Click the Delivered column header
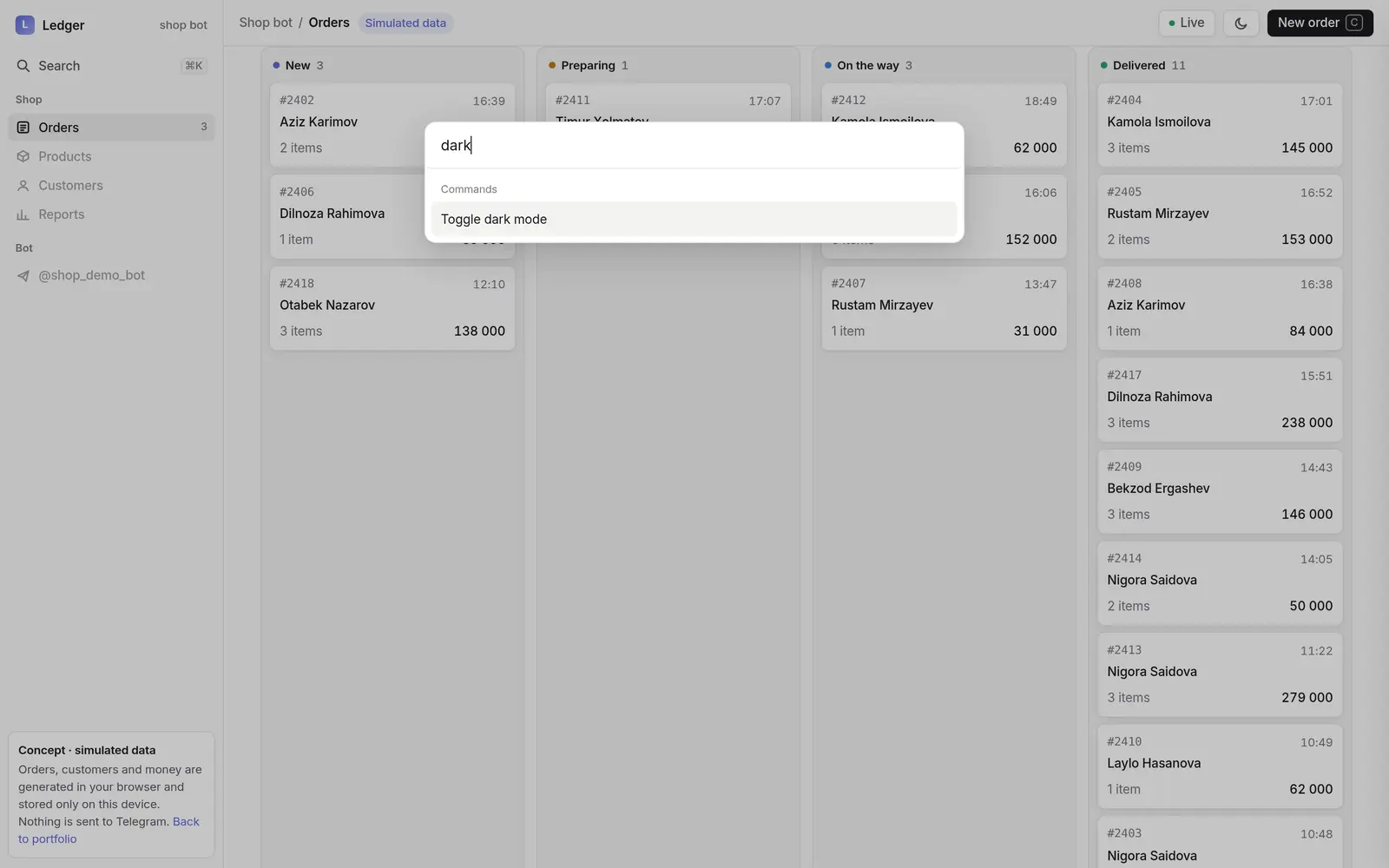Screen dimensions: 1389x868 (1142, 65)
